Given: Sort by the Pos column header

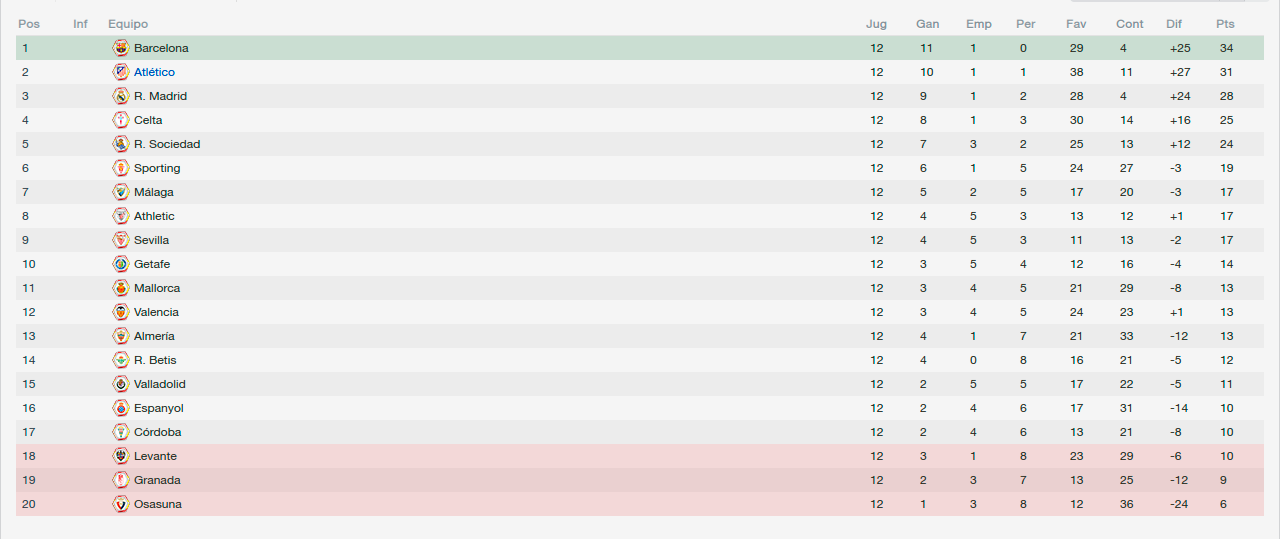Looking at the screenshot, I should pyautogui.click(x=29, y=24).
